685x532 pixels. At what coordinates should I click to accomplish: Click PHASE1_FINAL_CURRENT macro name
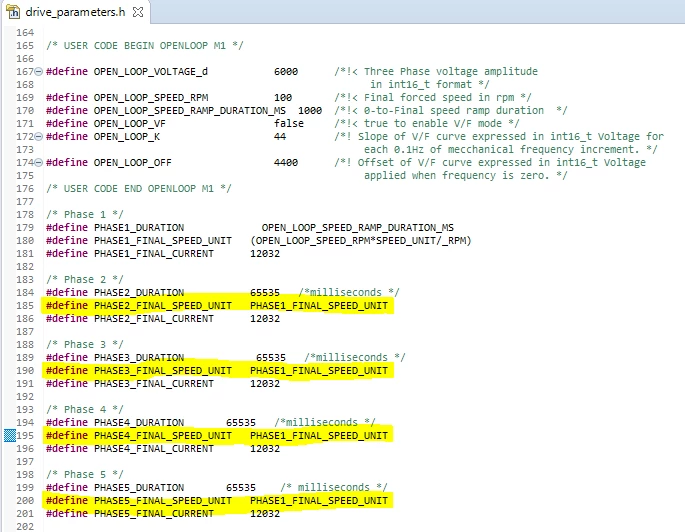pyautogui.click(x=154, y=254)
